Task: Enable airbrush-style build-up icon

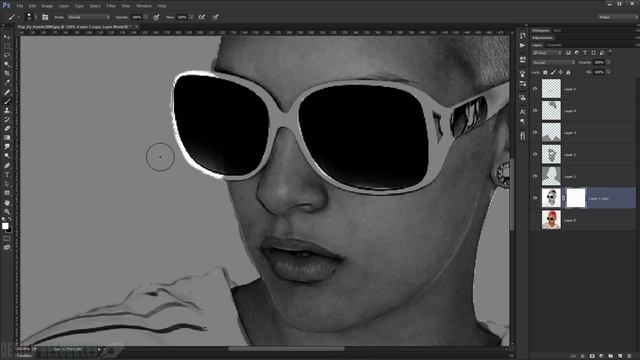Action: [202, 17]
